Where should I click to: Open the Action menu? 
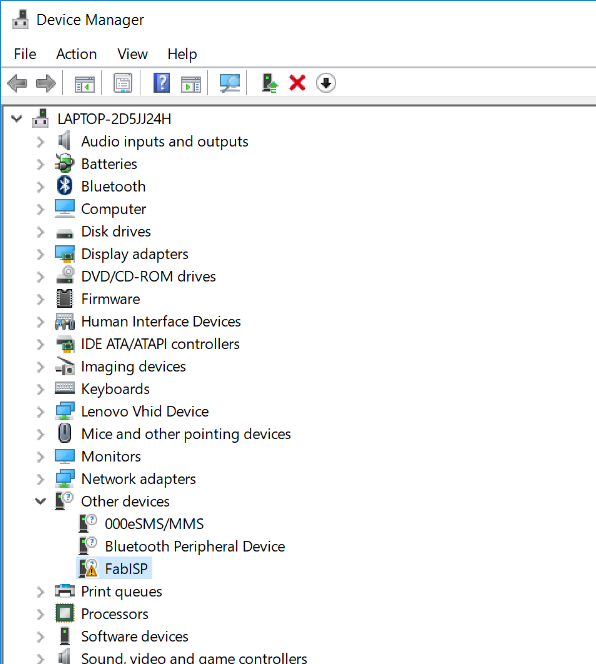[77, 54]
